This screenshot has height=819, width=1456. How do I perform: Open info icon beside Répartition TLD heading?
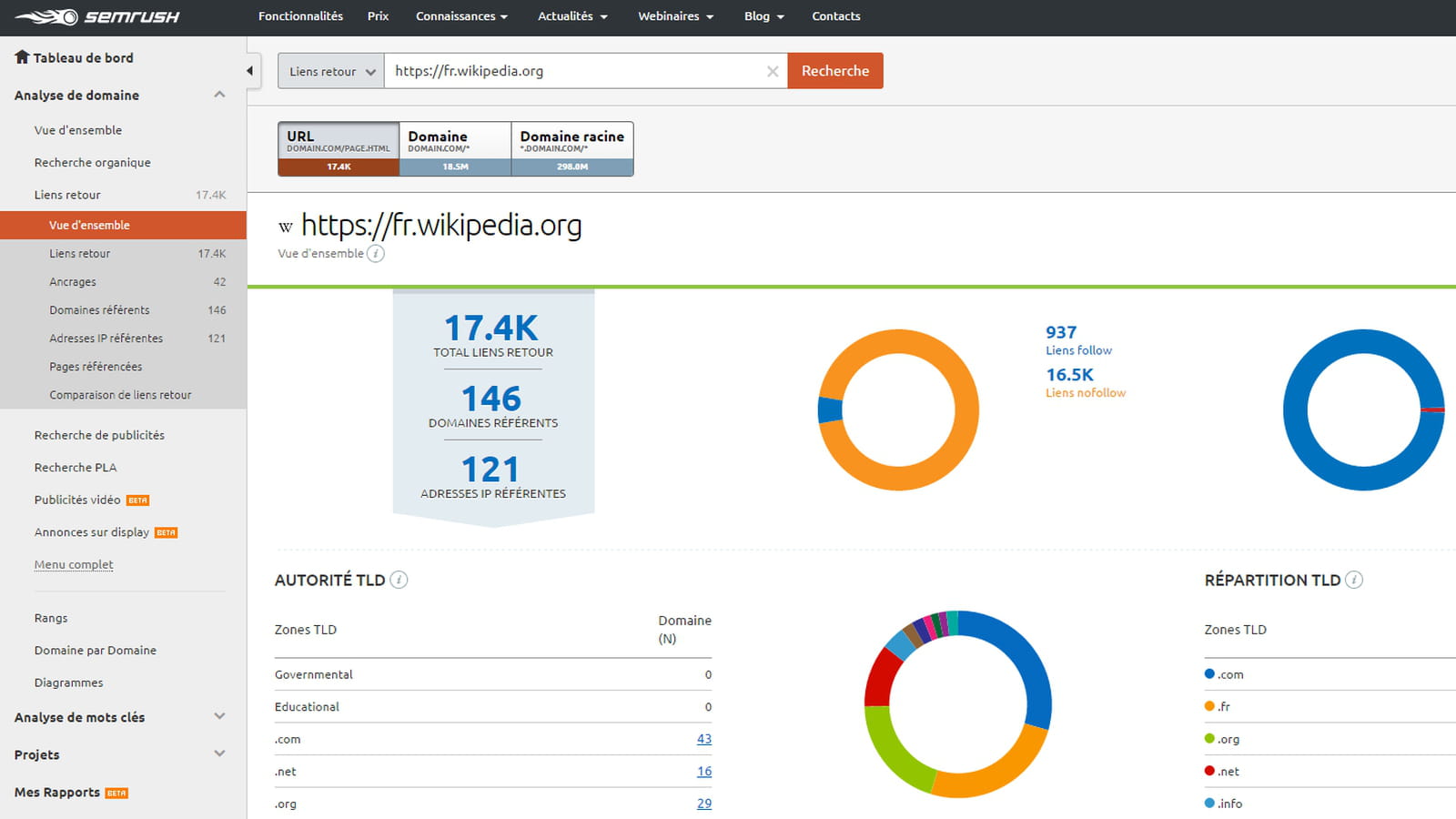[1354, 580]
